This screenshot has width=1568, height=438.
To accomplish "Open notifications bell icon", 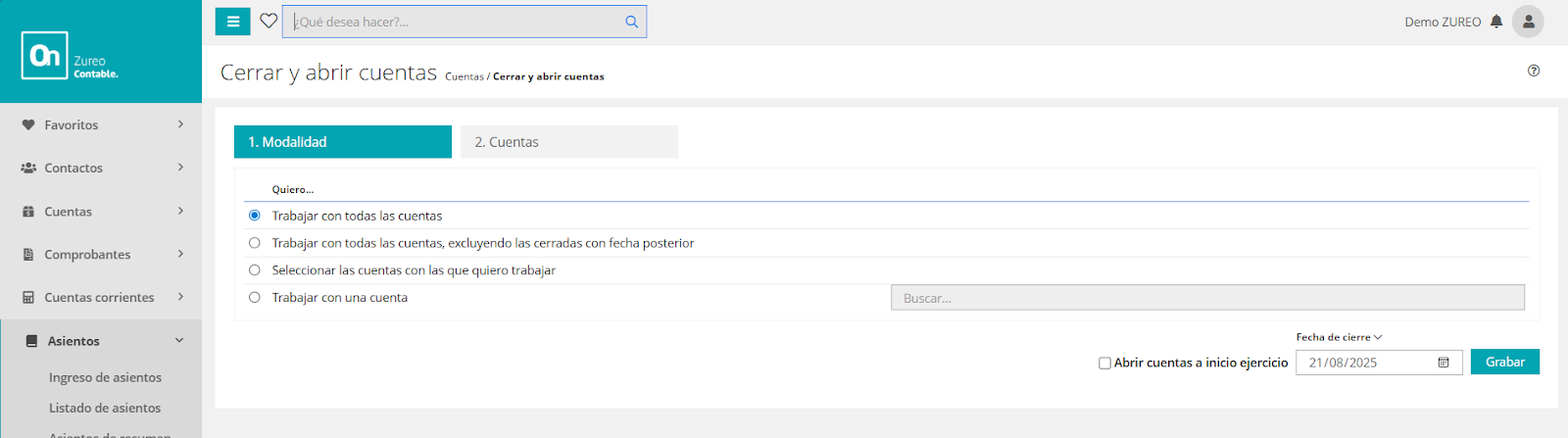I will pos(1496,22).
